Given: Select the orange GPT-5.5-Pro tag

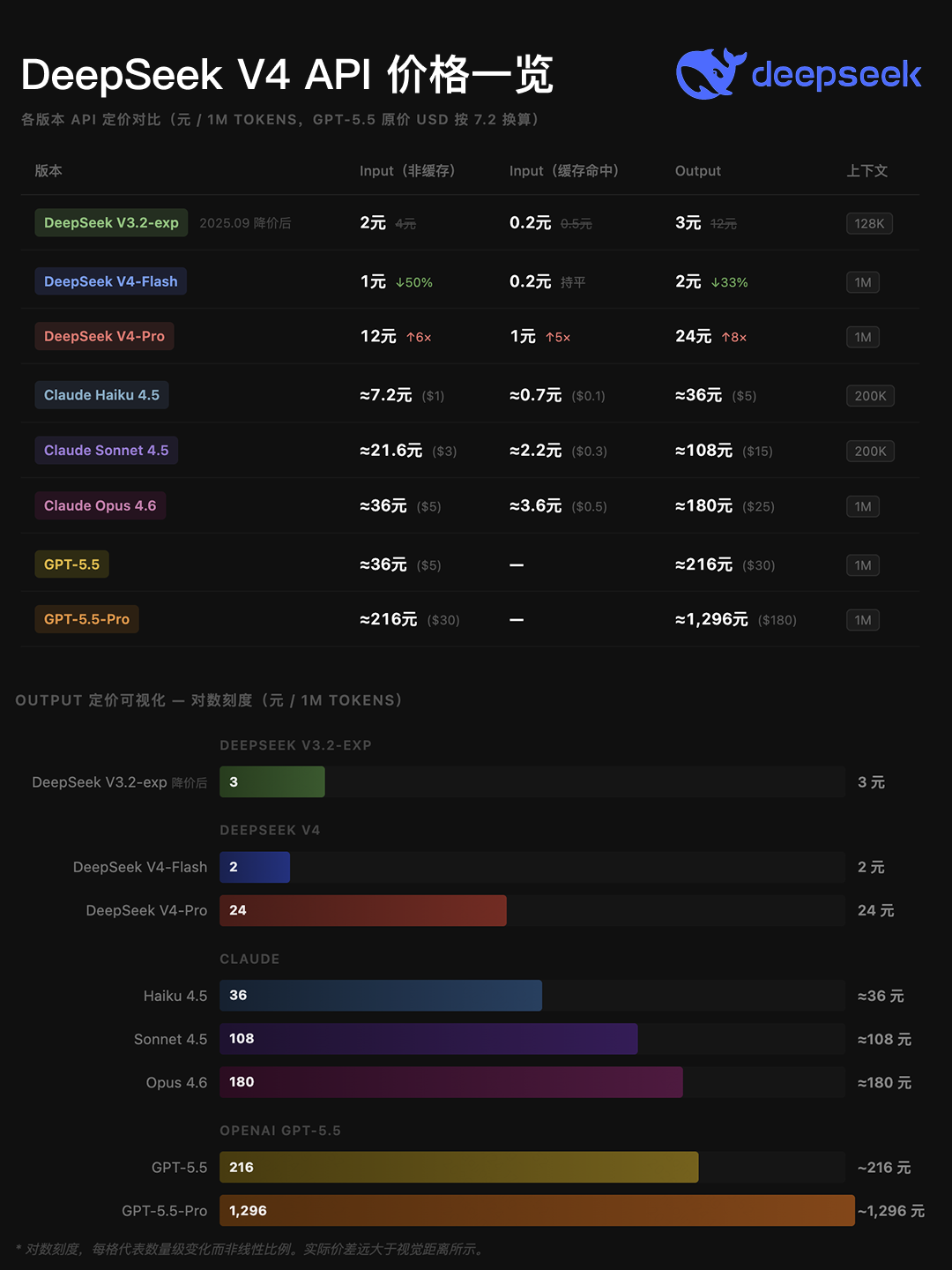Looking at the screenshot, I should 86,619.
